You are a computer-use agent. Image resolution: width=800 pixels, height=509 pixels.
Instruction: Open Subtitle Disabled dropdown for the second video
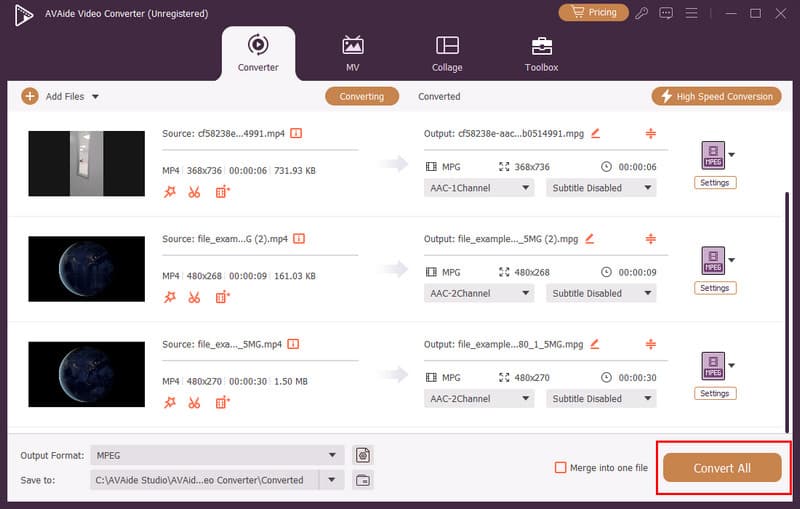pos(600,293)
